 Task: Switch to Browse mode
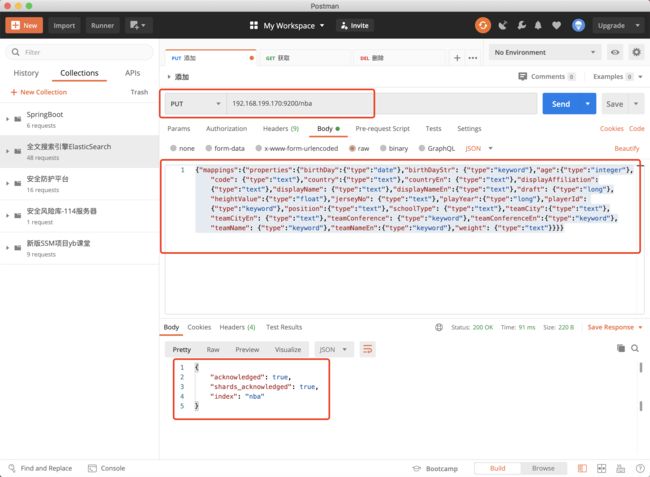[543, 468]
